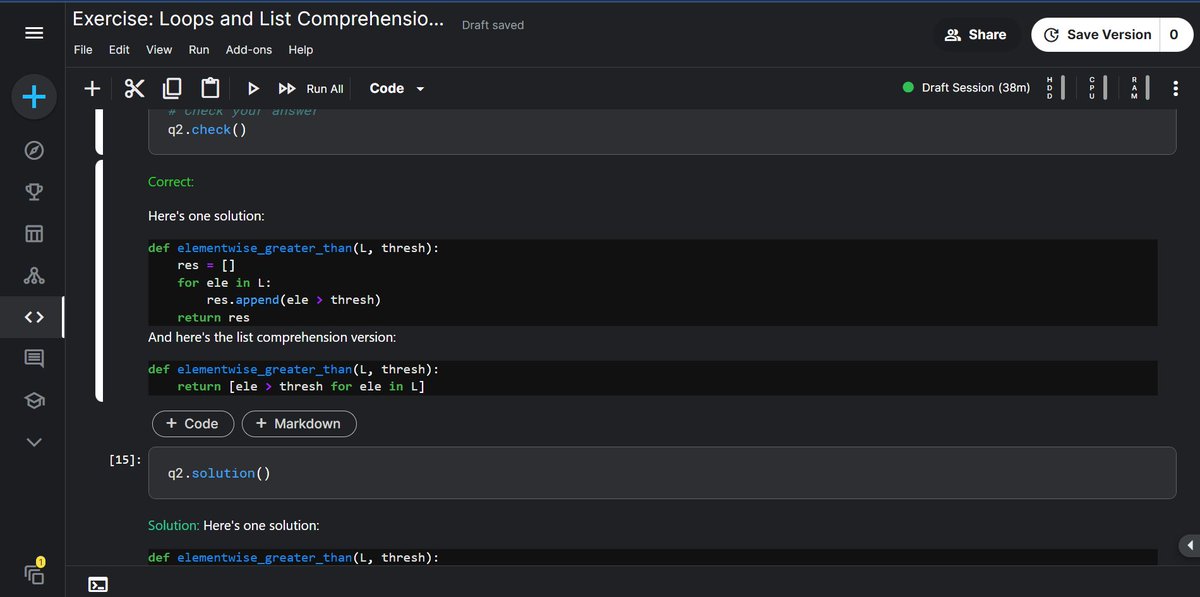The height and width of the screenshot is (597, 1200).
Task: Click 'res.append(ele > thresh)' code line
Action: [294, 300]
